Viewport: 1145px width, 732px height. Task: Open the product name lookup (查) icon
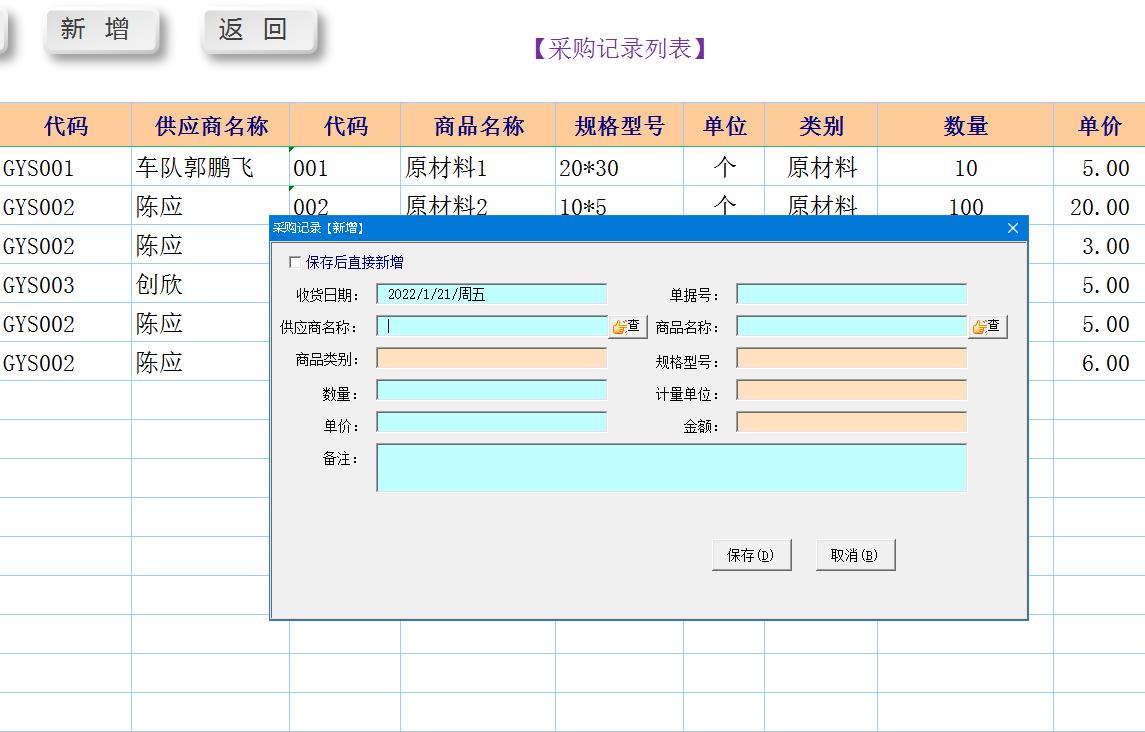coord(987,325)
